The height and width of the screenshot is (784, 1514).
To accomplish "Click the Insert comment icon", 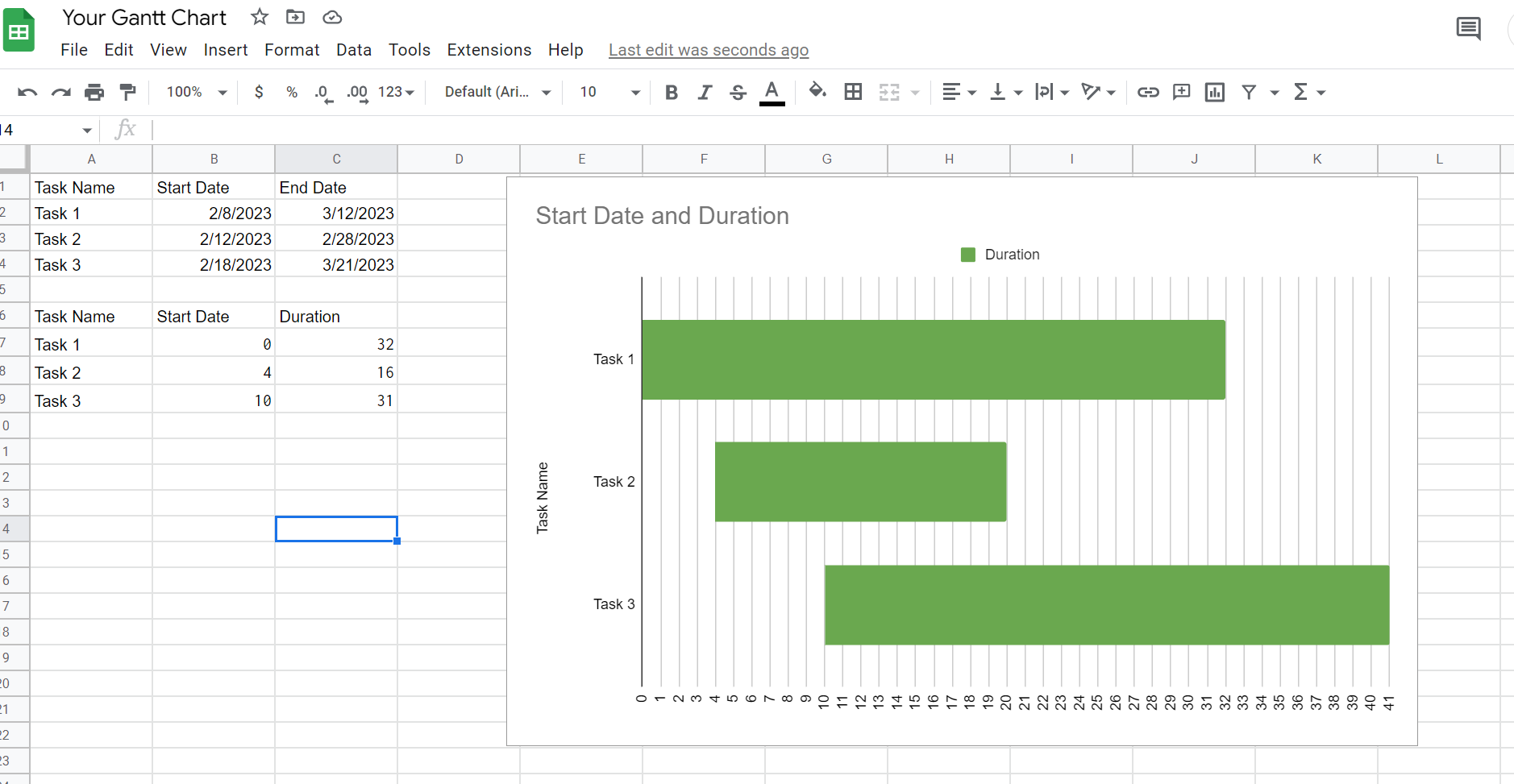I will click(1182, 92).
